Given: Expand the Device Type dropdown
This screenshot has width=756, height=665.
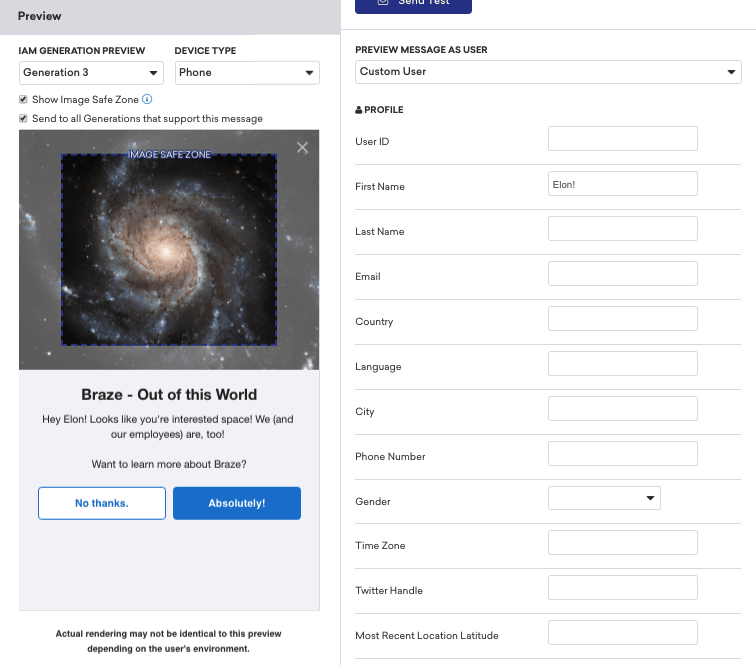Looking at the screenshot, I should [247, 73].
